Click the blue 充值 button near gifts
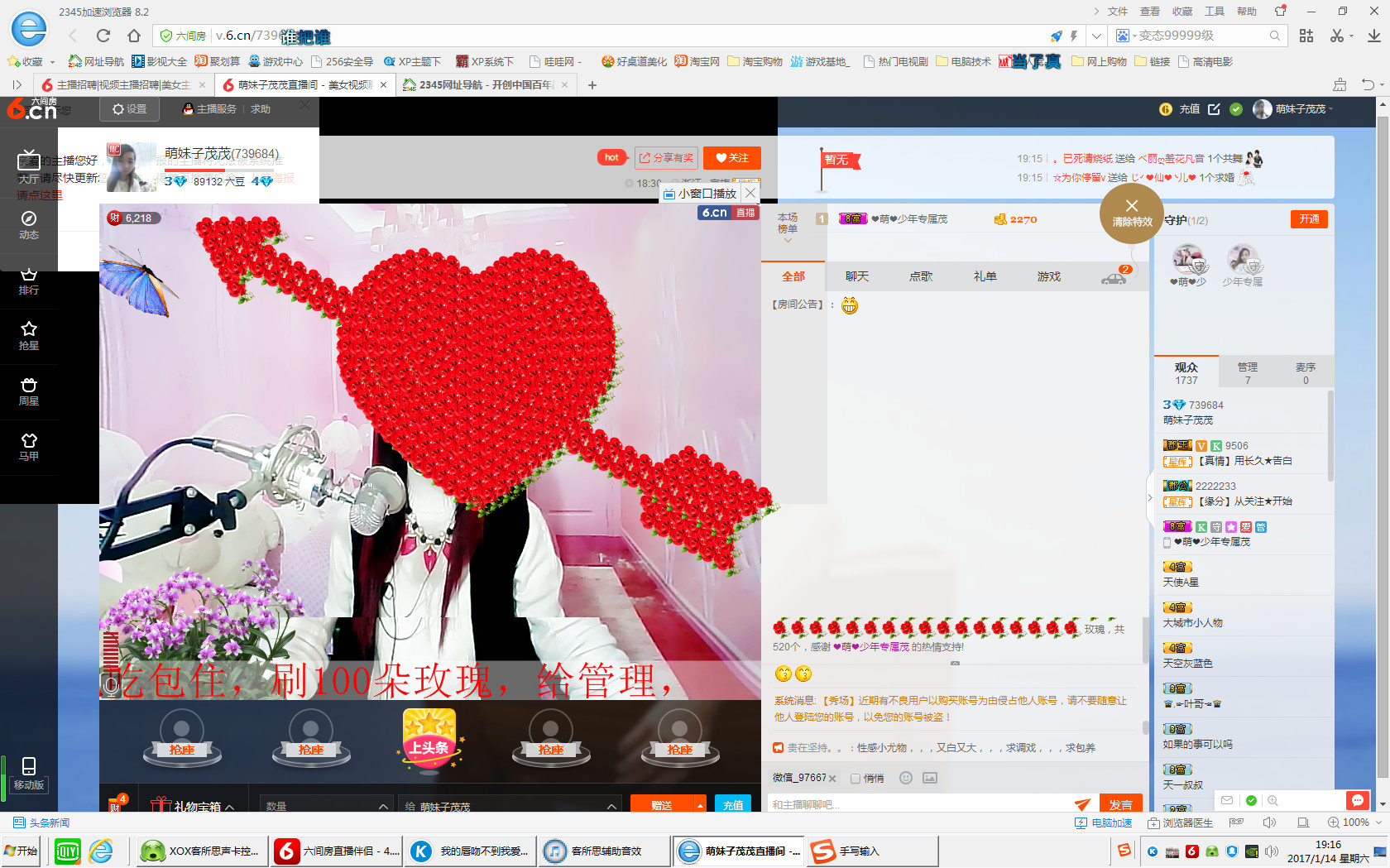Viewport: 1390px width, 868px height. click(733, 805)
